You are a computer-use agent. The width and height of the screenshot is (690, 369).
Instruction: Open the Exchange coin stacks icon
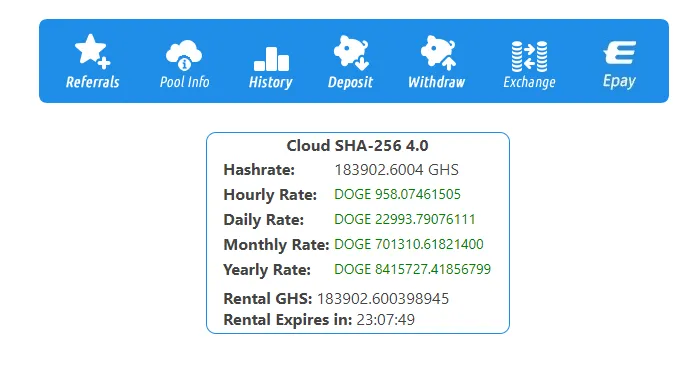[529, 56]
